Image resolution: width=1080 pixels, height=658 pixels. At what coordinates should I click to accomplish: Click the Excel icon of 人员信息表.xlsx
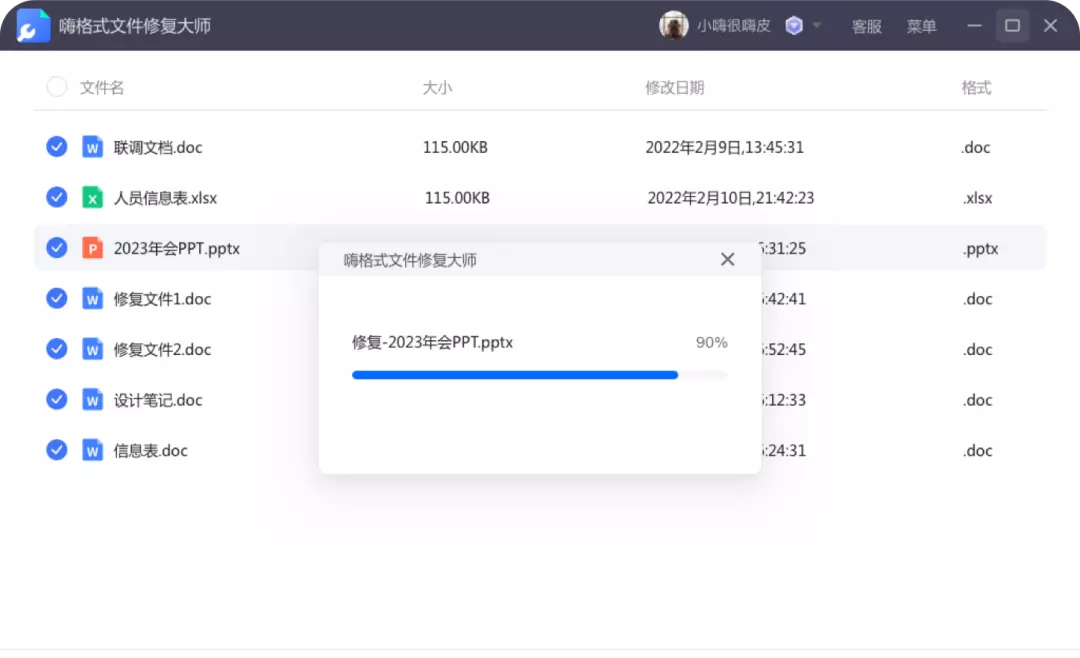(92, 197)
